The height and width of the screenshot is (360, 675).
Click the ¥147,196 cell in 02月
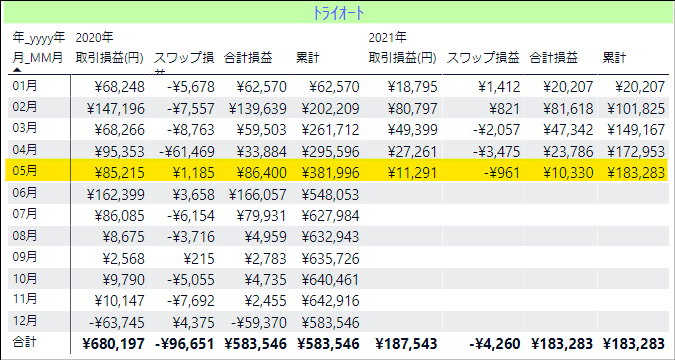tap(115, 109)
